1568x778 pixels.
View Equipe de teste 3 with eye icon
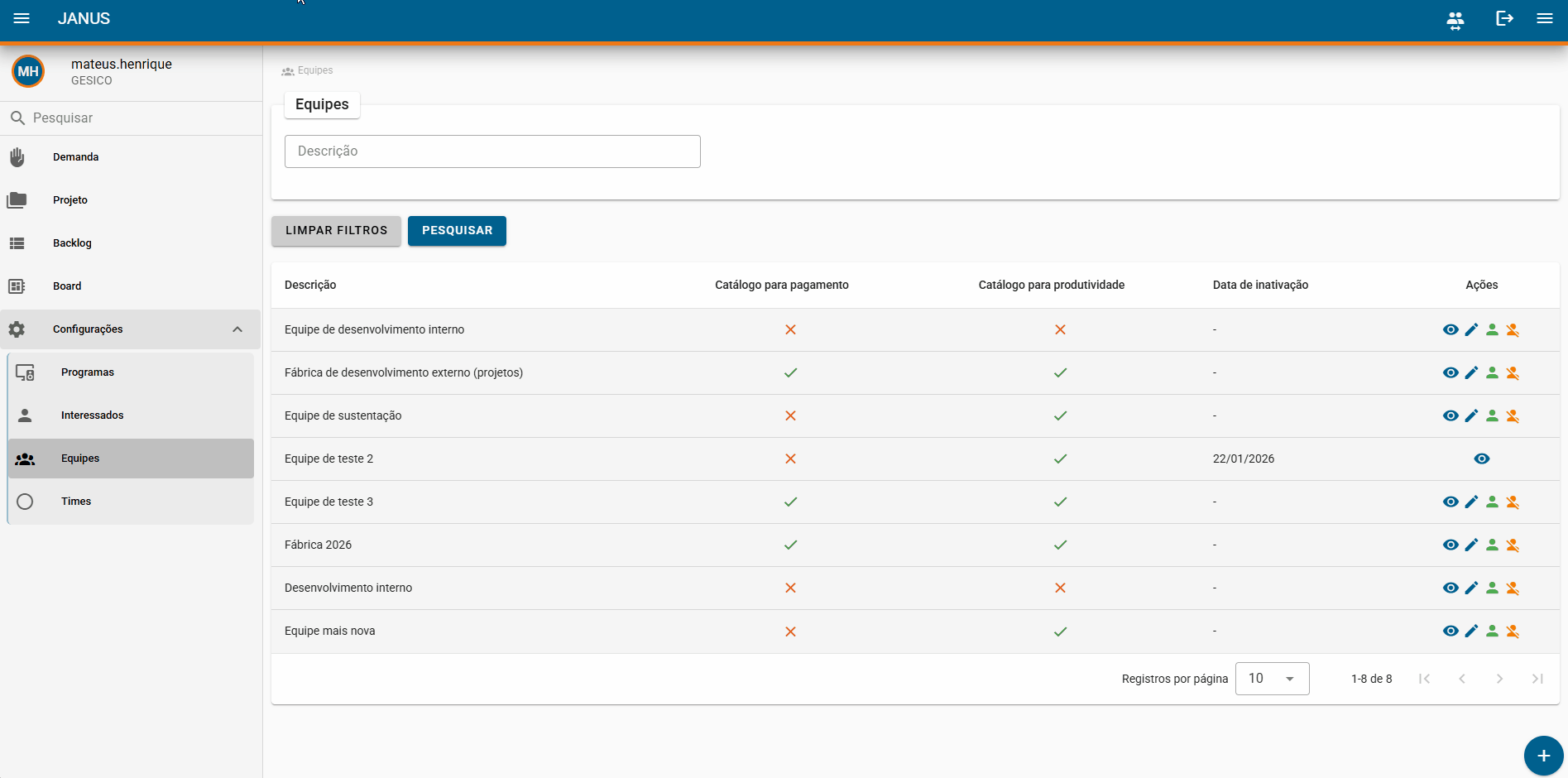[x=1451, y=502]
